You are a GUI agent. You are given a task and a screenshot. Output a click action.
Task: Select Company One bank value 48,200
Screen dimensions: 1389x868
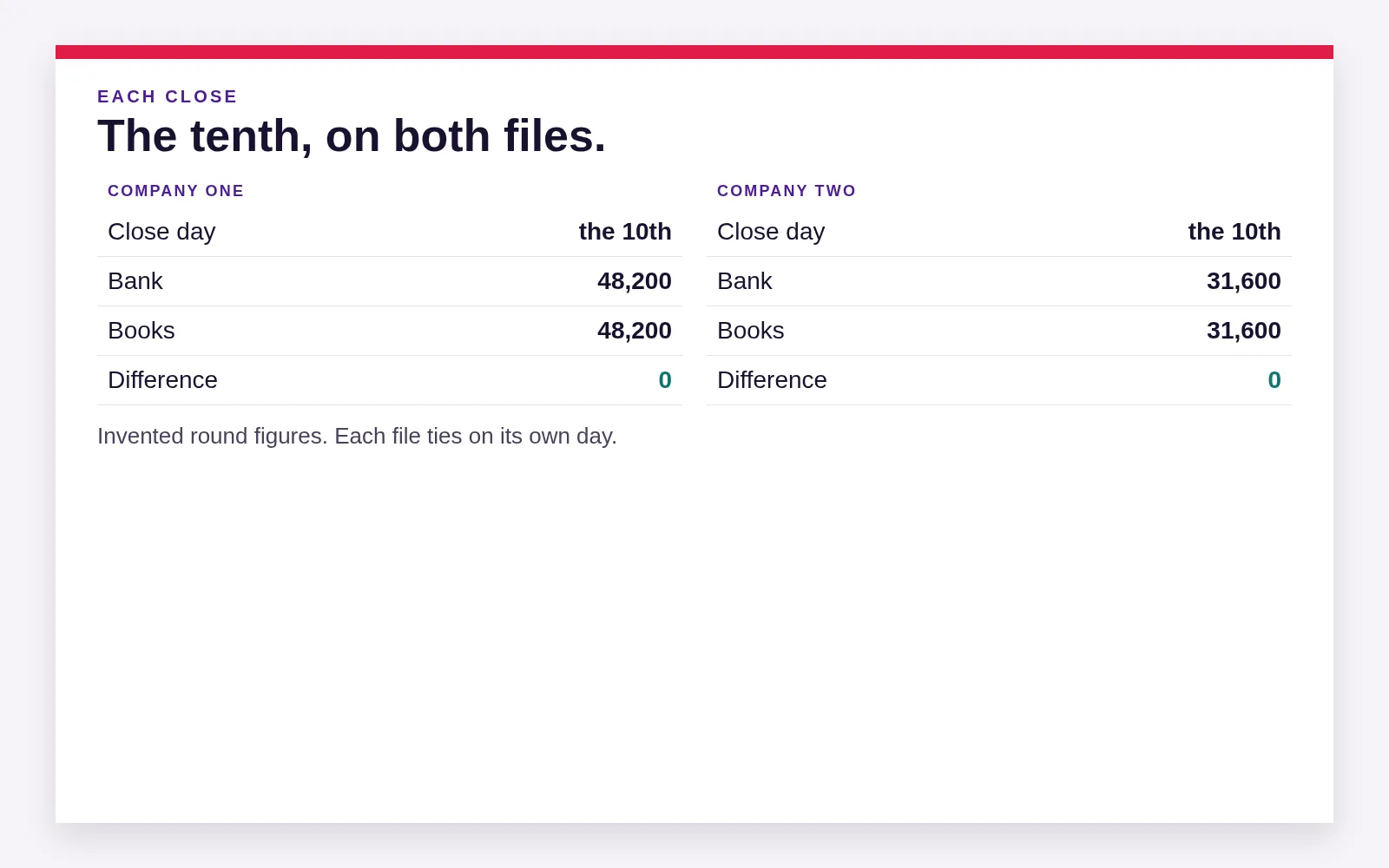point(635,281)
